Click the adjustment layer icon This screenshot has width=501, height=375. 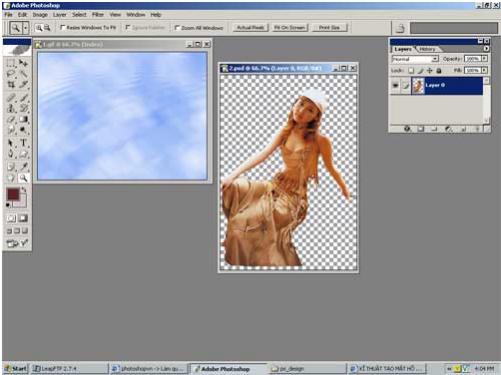[x=449, y=129]
